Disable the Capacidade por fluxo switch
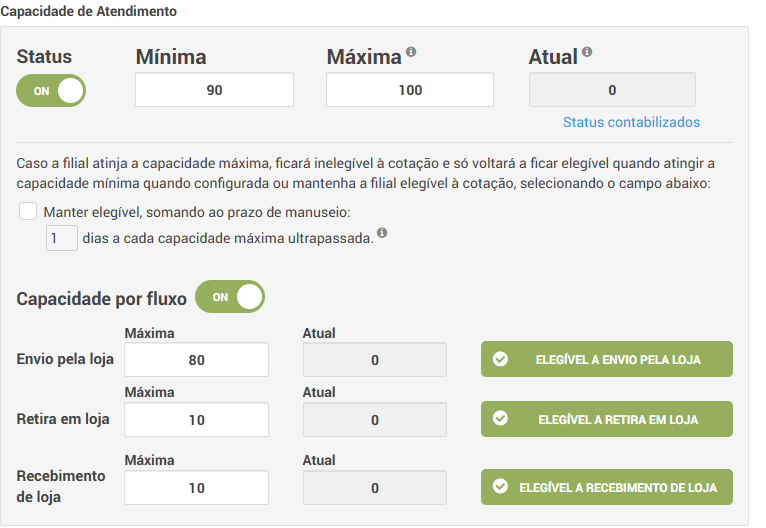Image resolution: width=766 pixels, height=528 pixels. 229,297
